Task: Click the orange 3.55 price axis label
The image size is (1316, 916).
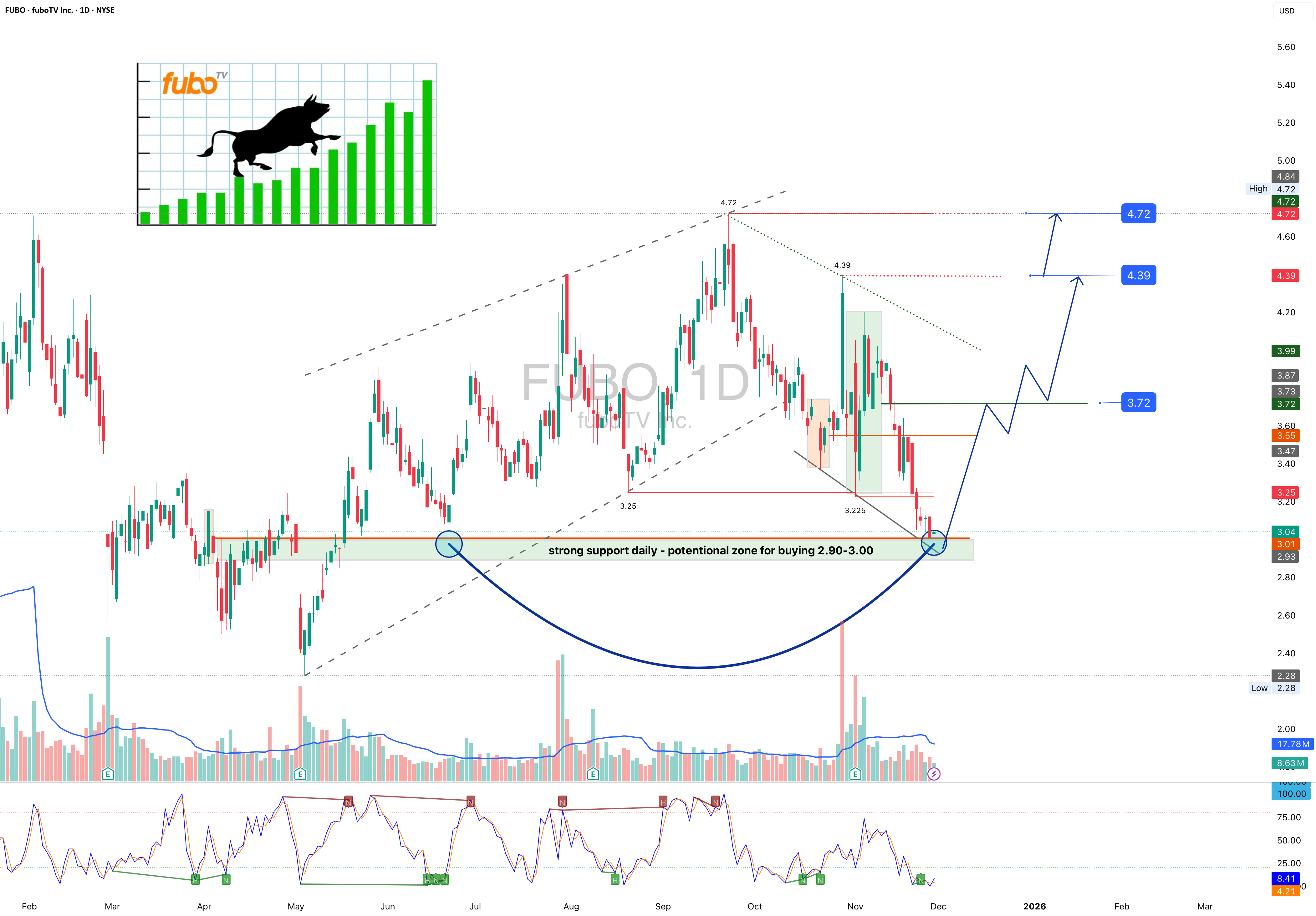Action: 1286,436
